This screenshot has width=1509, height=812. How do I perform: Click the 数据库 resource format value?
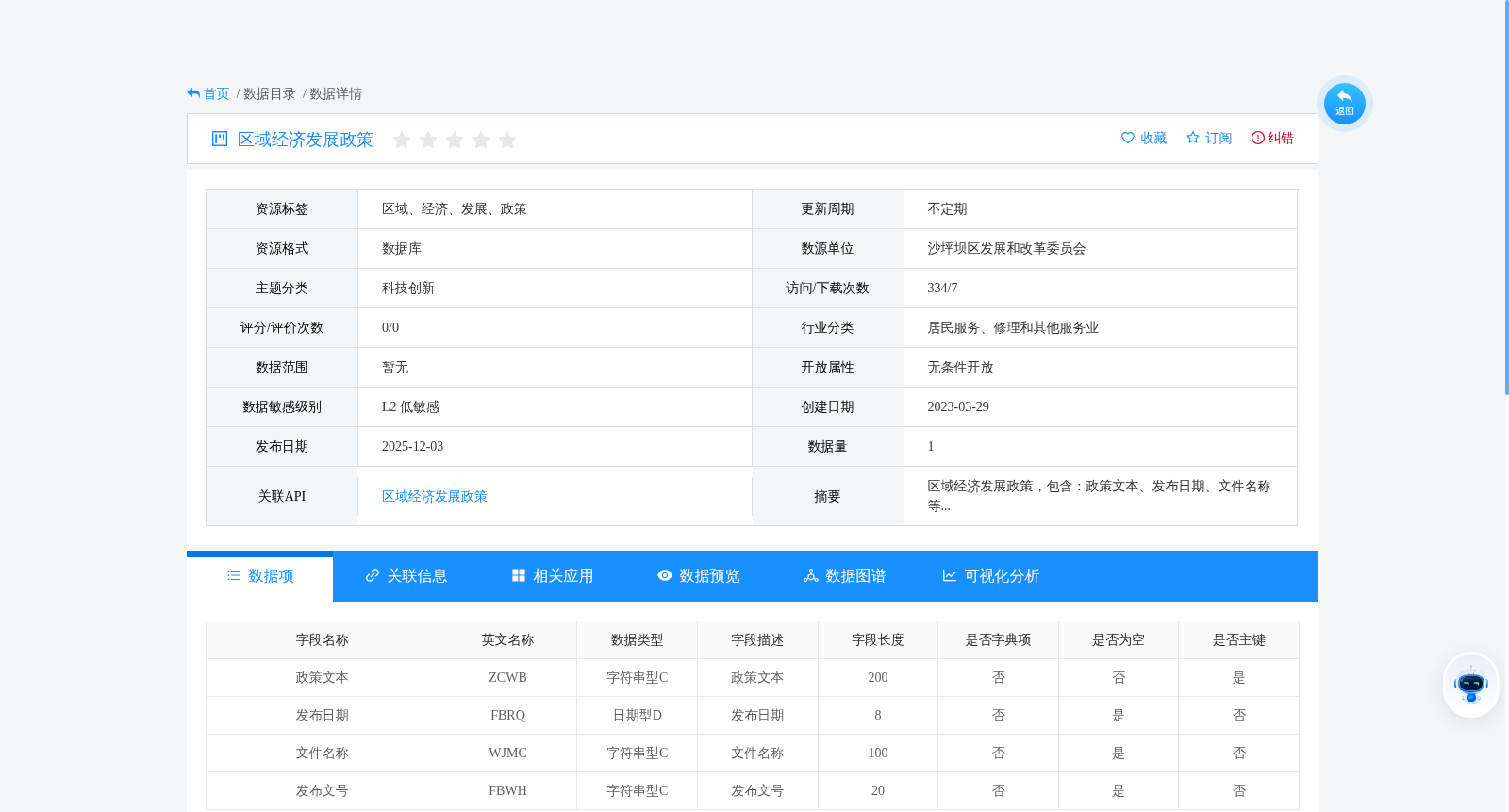pos(402,249)
